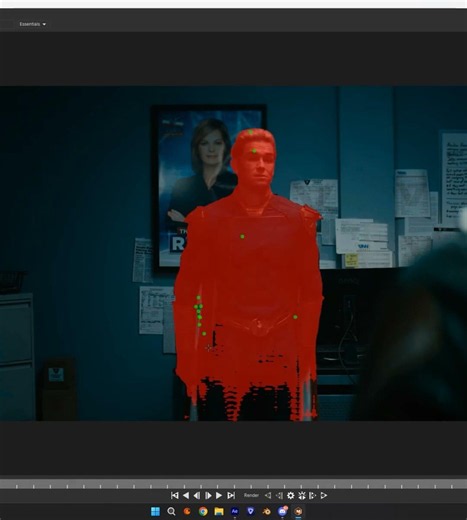Screen dimensions: 467x520
Task: Render forward one frame
Action: (x=312, y=496)
